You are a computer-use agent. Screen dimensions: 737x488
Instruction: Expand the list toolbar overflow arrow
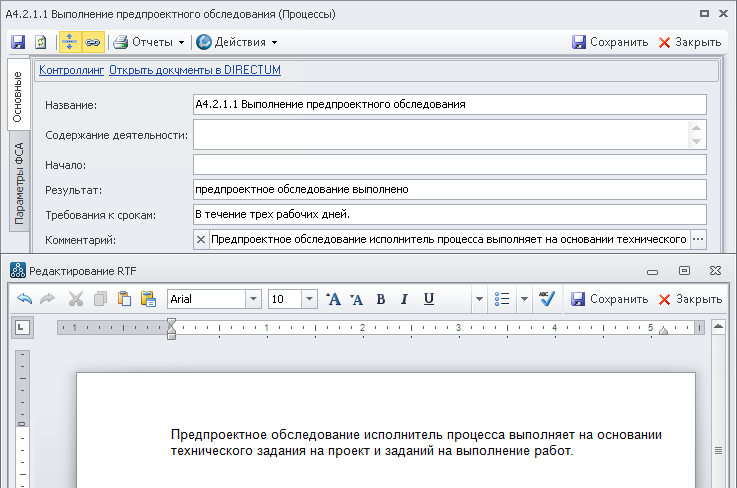pos(524,299)
